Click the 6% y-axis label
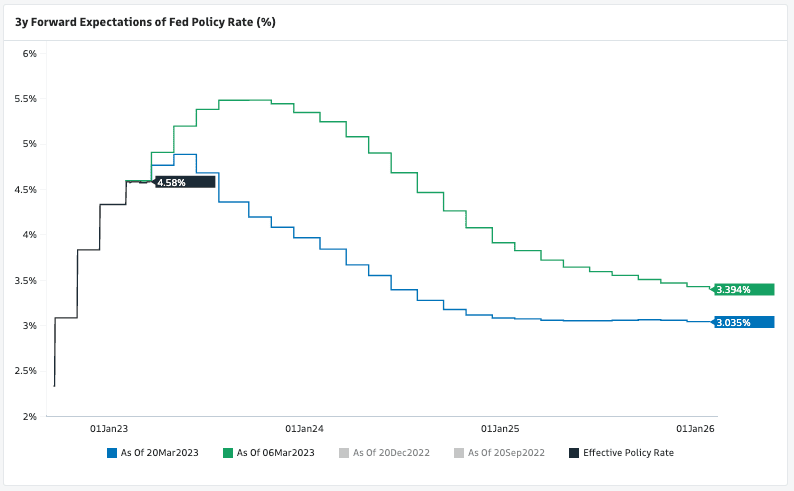 [x=30, y=53]
